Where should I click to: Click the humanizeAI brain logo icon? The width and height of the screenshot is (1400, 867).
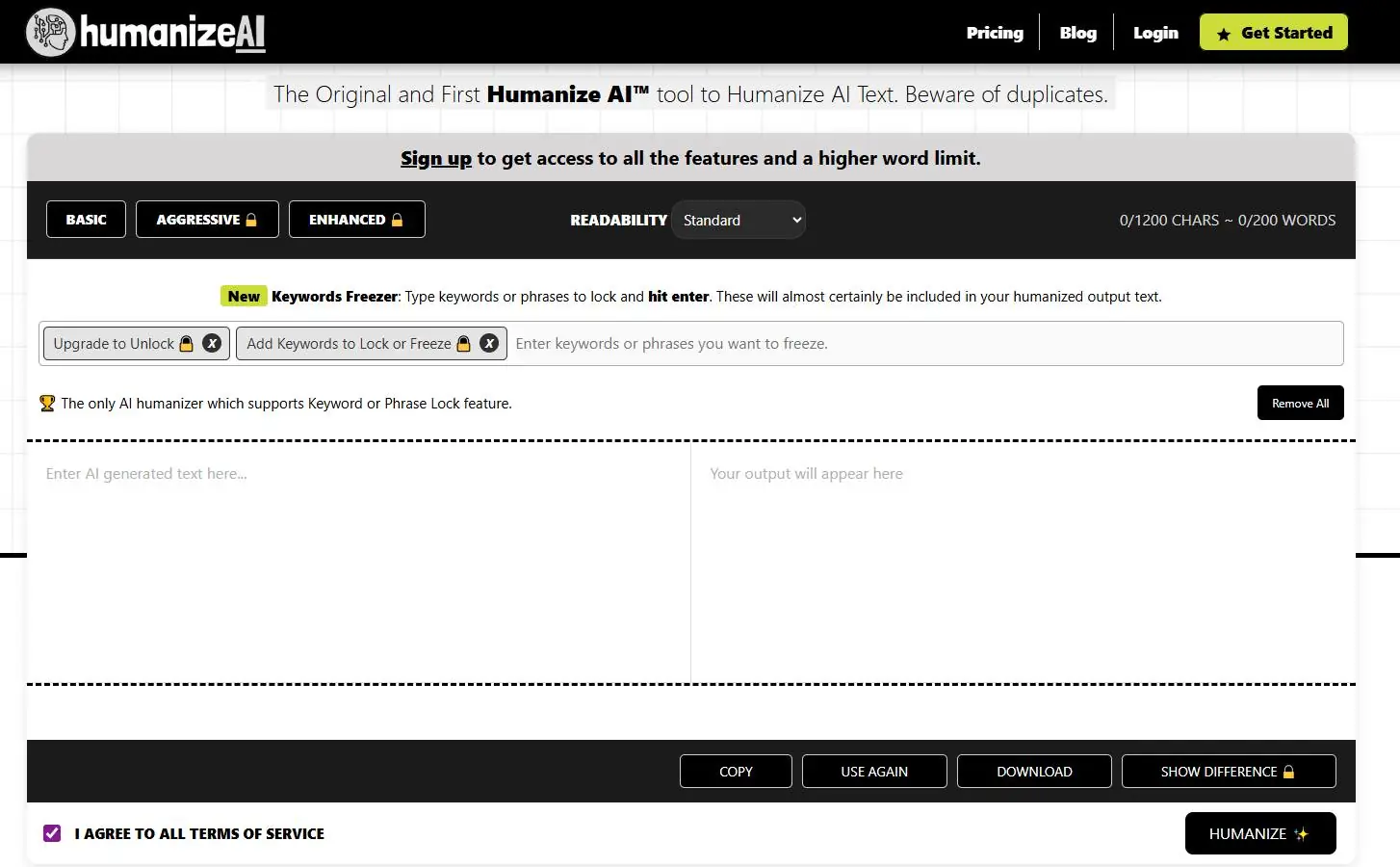tap(50, 32)
